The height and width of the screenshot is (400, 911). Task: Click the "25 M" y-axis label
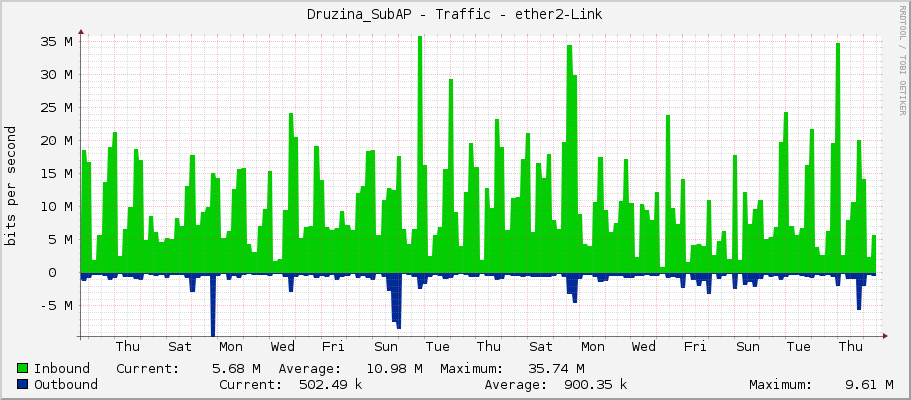56,108
